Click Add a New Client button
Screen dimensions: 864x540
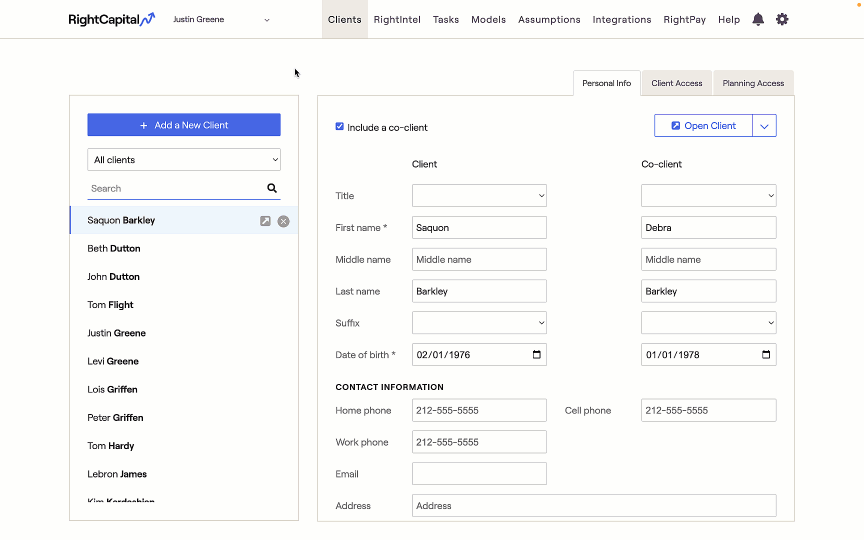click(x=184, y=125)
